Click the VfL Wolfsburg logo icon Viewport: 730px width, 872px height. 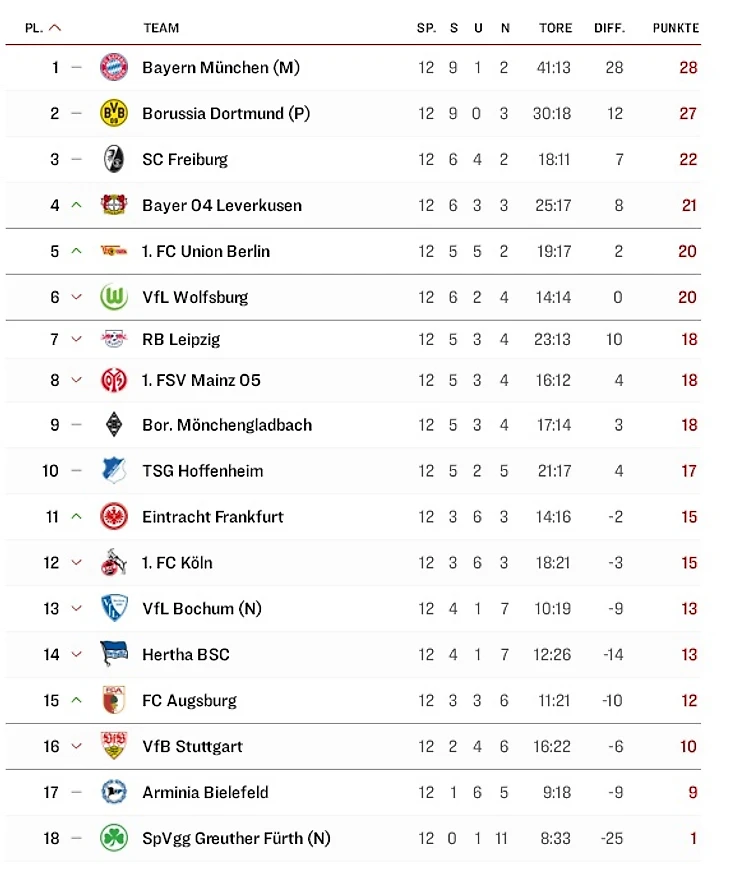(x=114, y=297)
